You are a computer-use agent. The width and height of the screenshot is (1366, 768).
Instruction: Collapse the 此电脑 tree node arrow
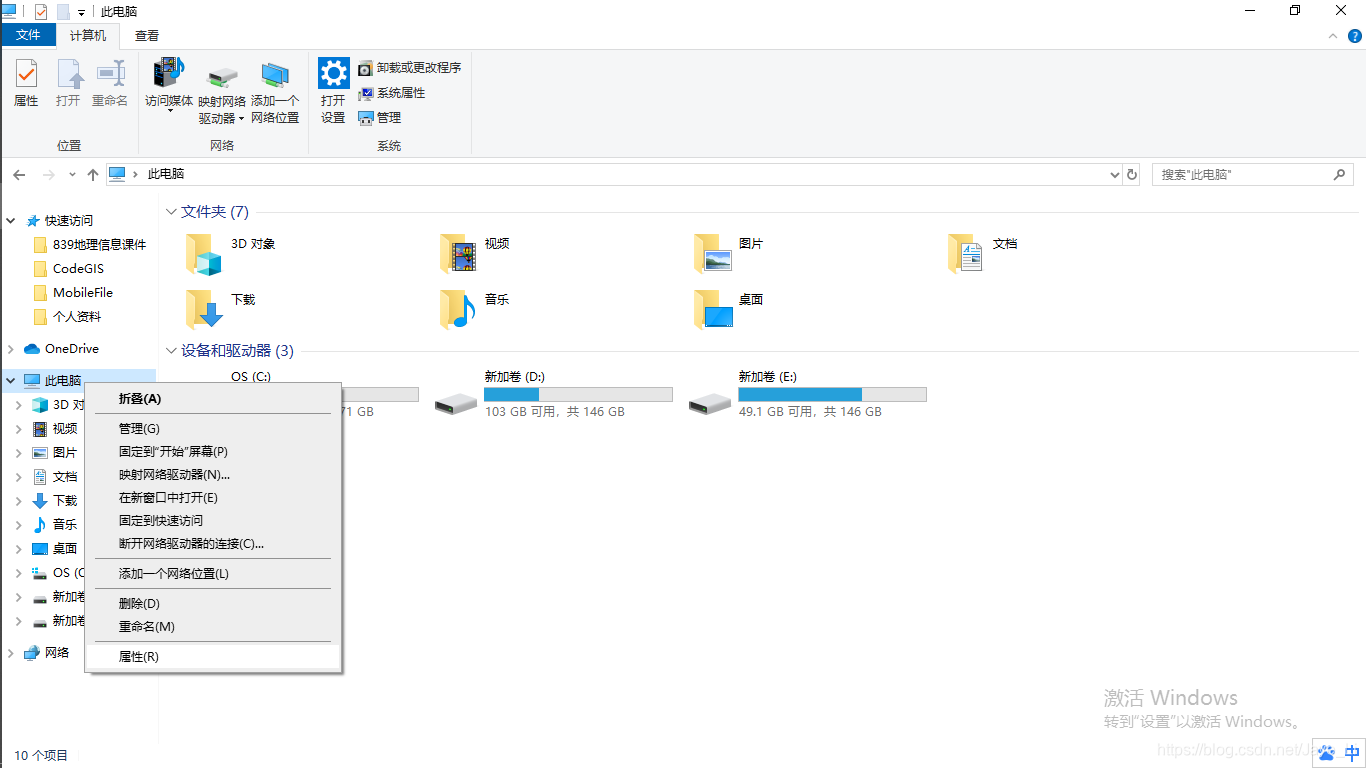(x=11, y=381)
